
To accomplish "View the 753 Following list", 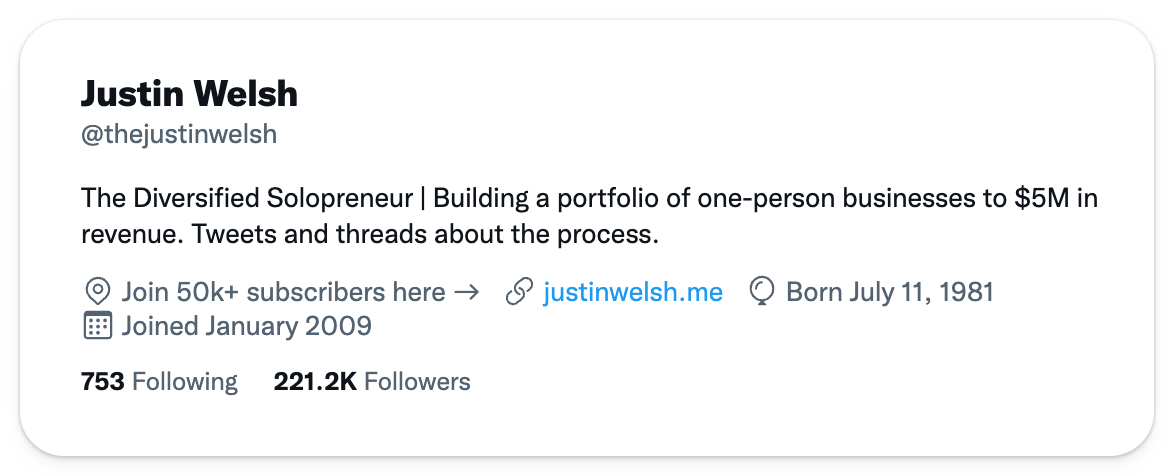I will coord(159,382).
